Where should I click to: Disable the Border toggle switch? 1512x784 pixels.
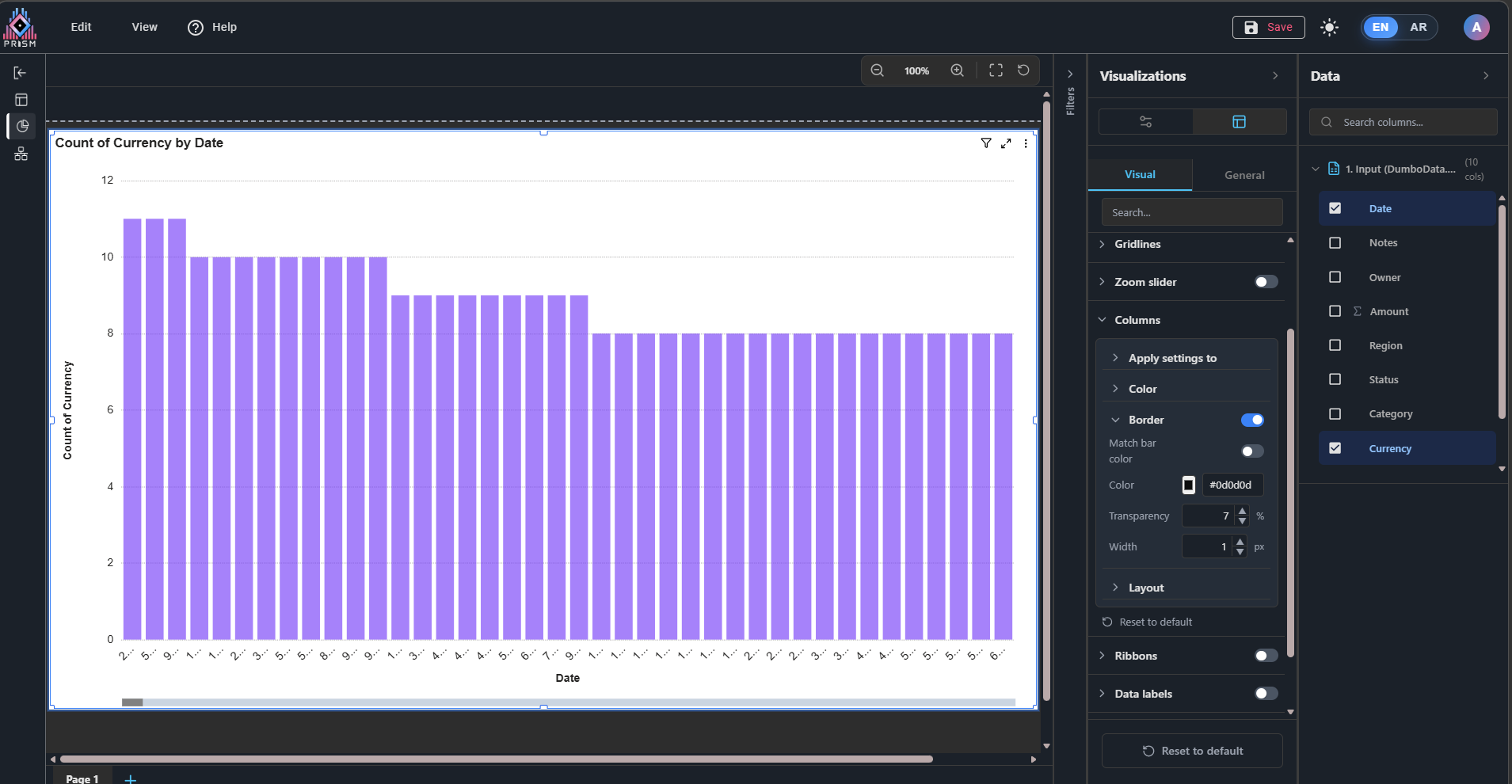click(x=1252, y=420)
